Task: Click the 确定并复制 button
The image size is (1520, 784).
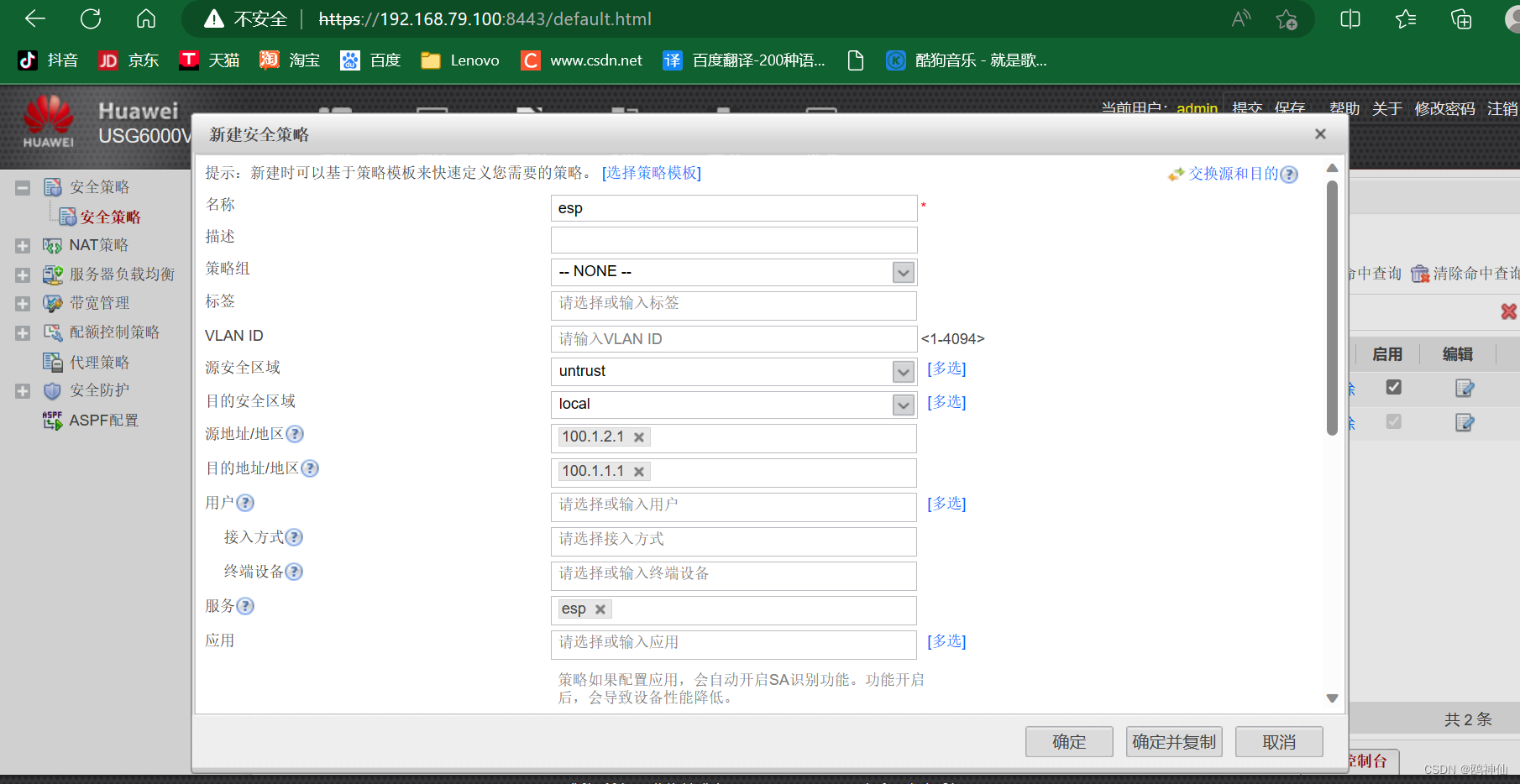Action: coord(1174,742)
